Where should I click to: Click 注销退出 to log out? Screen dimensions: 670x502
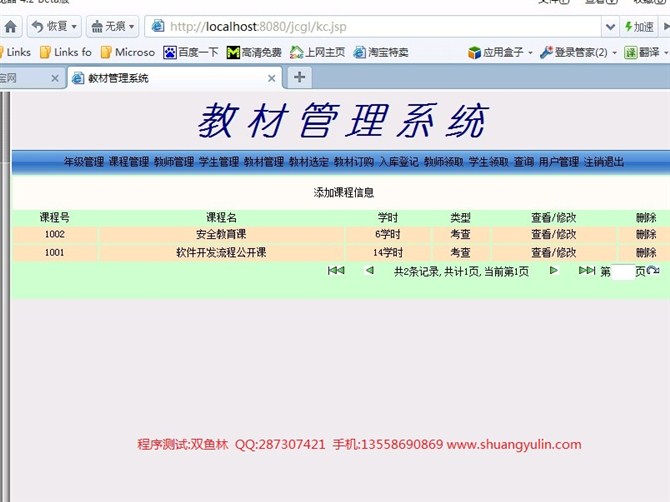pos(604,161)
